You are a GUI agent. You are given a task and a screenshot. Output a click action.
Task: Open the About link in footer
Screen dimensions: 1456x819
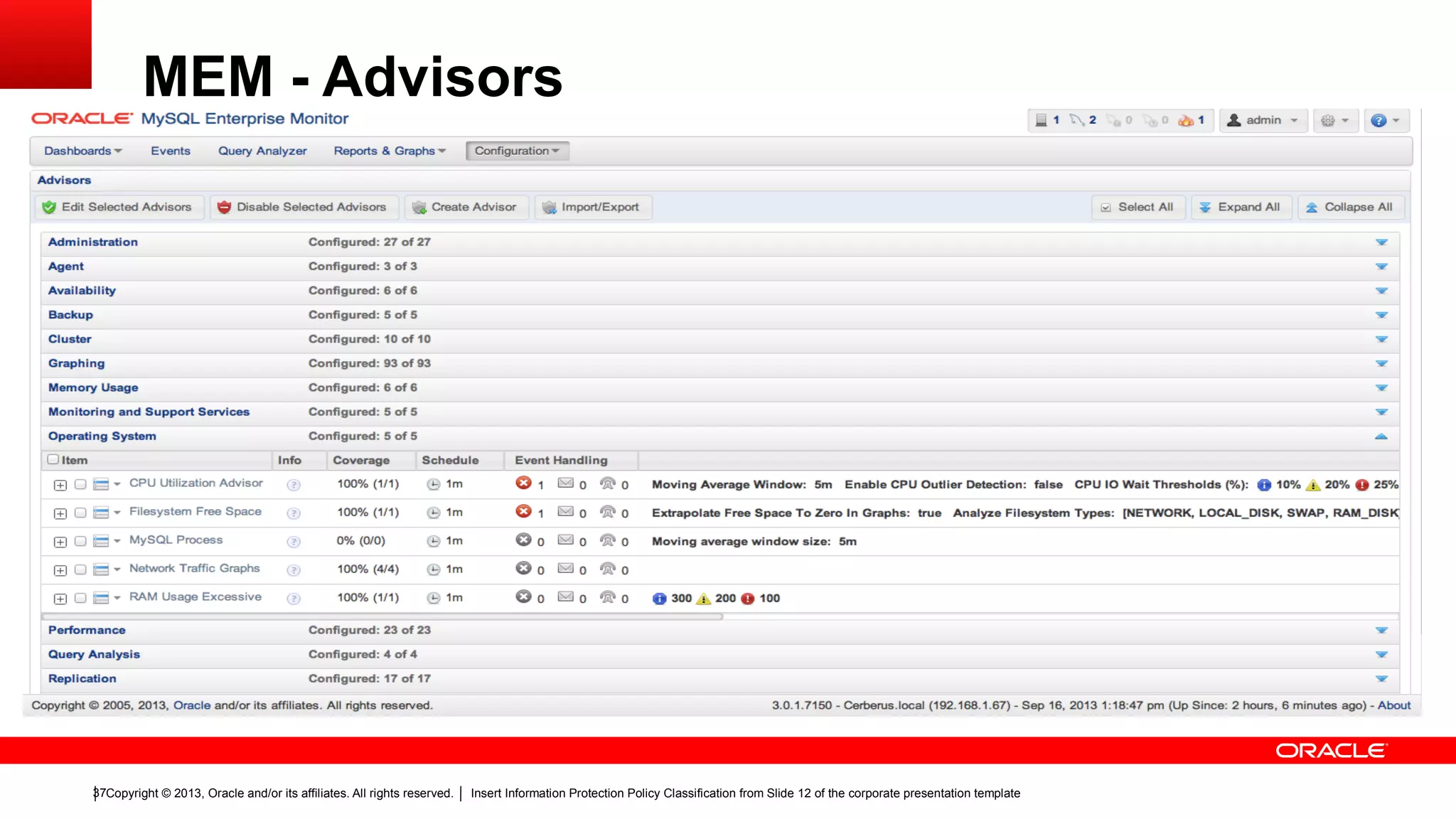[x=1394, y=705]
